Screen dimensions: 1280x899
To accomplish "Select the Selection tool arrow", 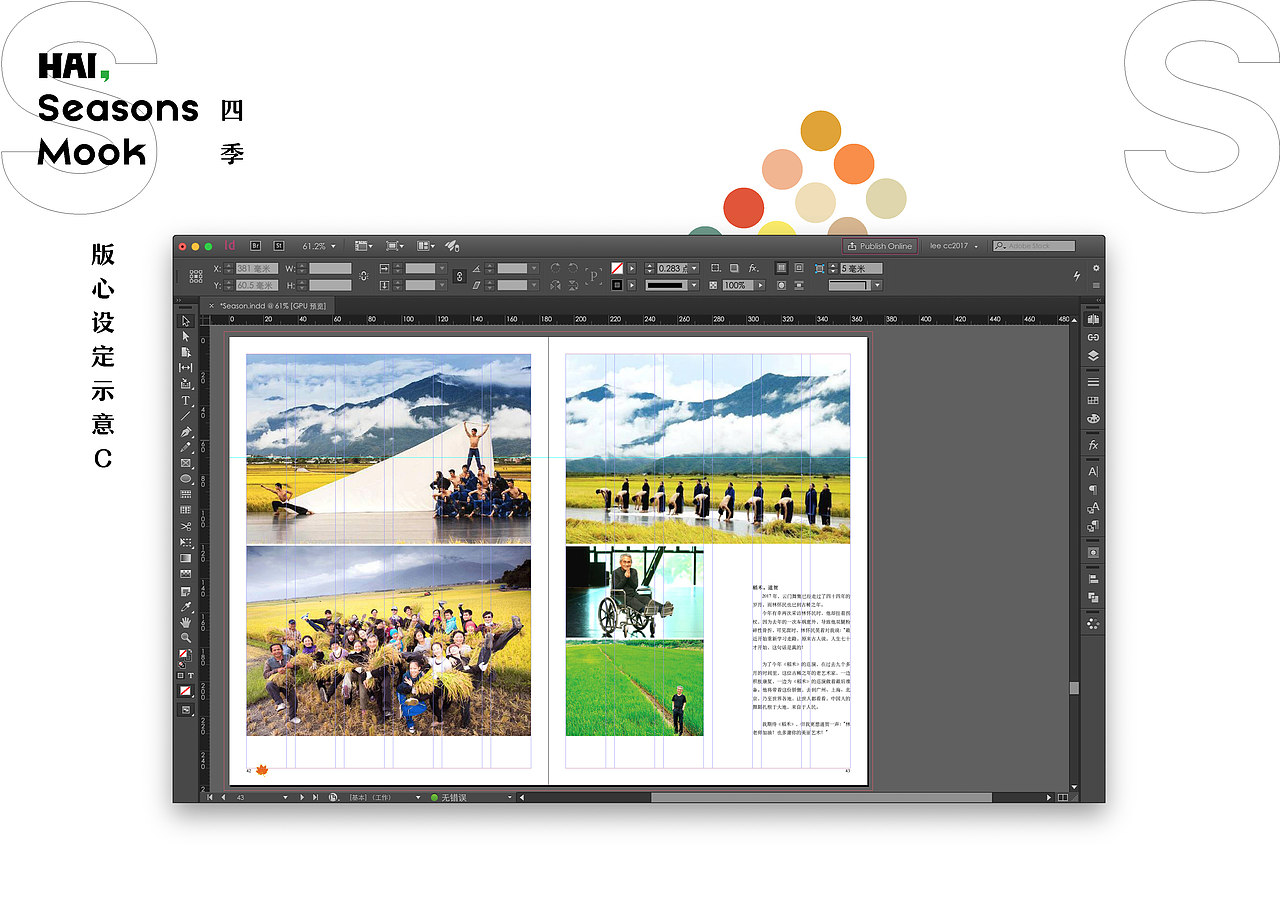I will click(x=186, y=321).
